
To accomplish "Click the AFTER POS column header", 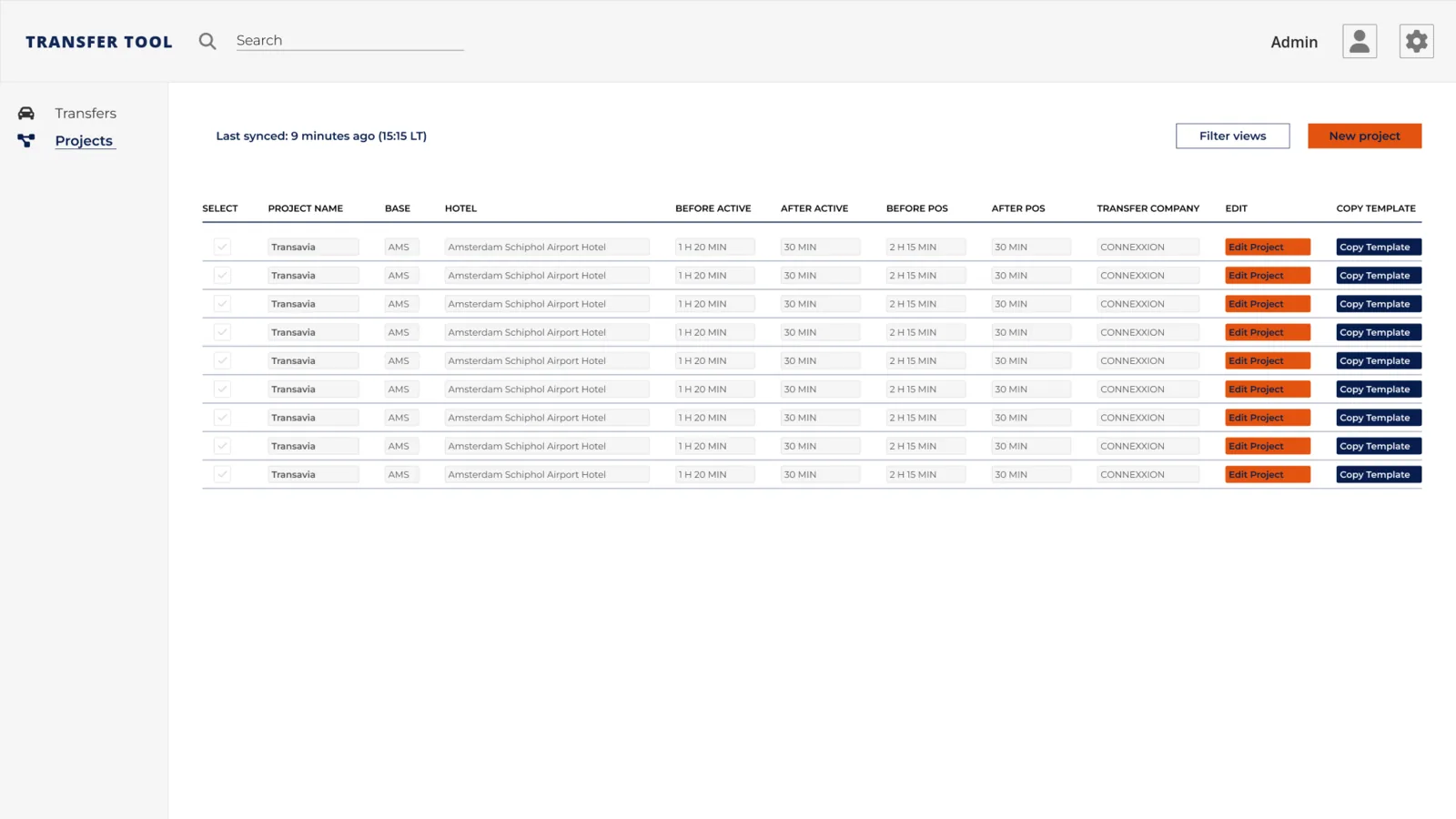I will pos(1018,208).
